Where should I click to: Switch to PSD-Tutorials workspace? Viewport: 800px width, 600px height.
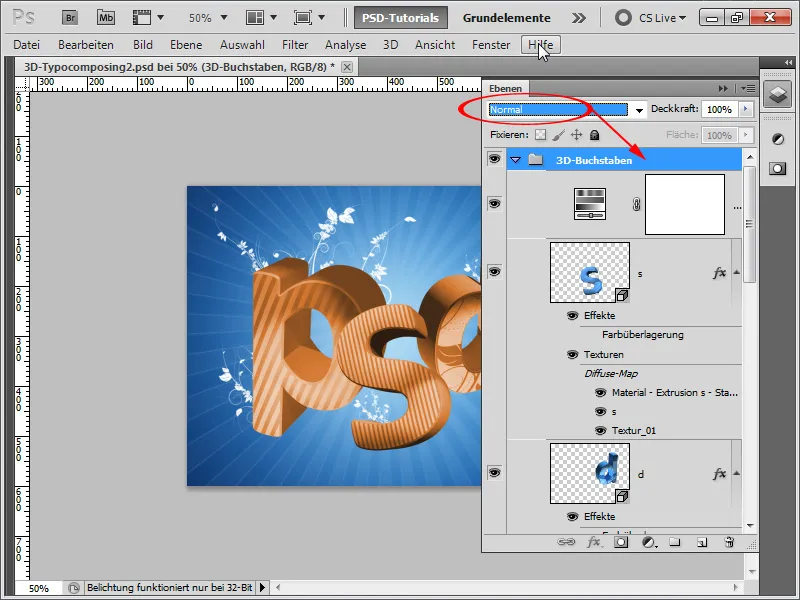[x=401, y=18]
